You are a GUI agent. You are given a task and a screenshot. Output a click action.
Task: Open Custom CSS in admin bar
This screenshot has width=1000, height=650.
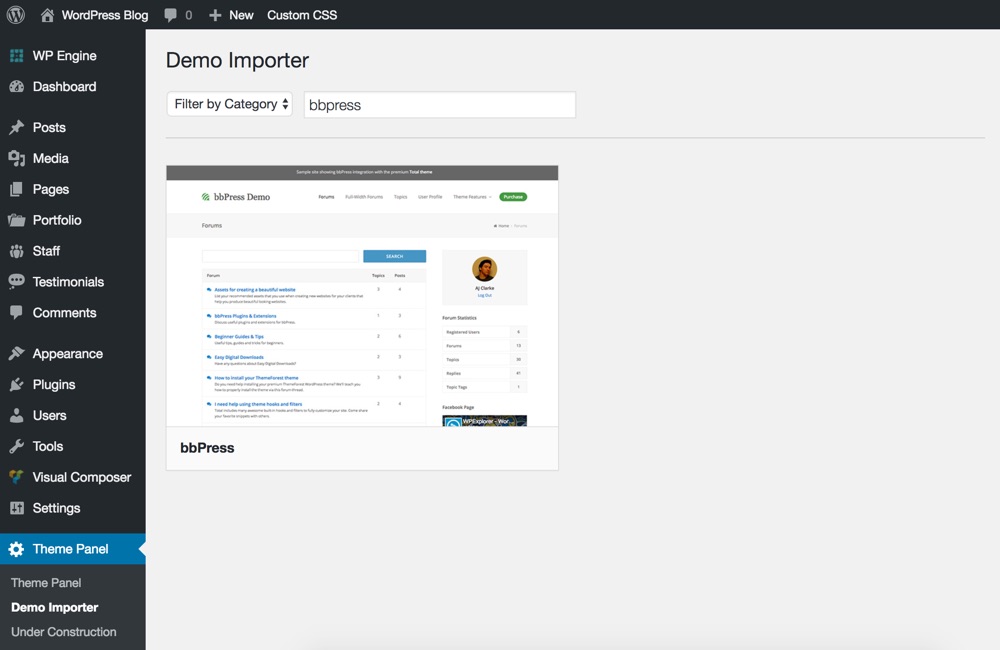302,15
